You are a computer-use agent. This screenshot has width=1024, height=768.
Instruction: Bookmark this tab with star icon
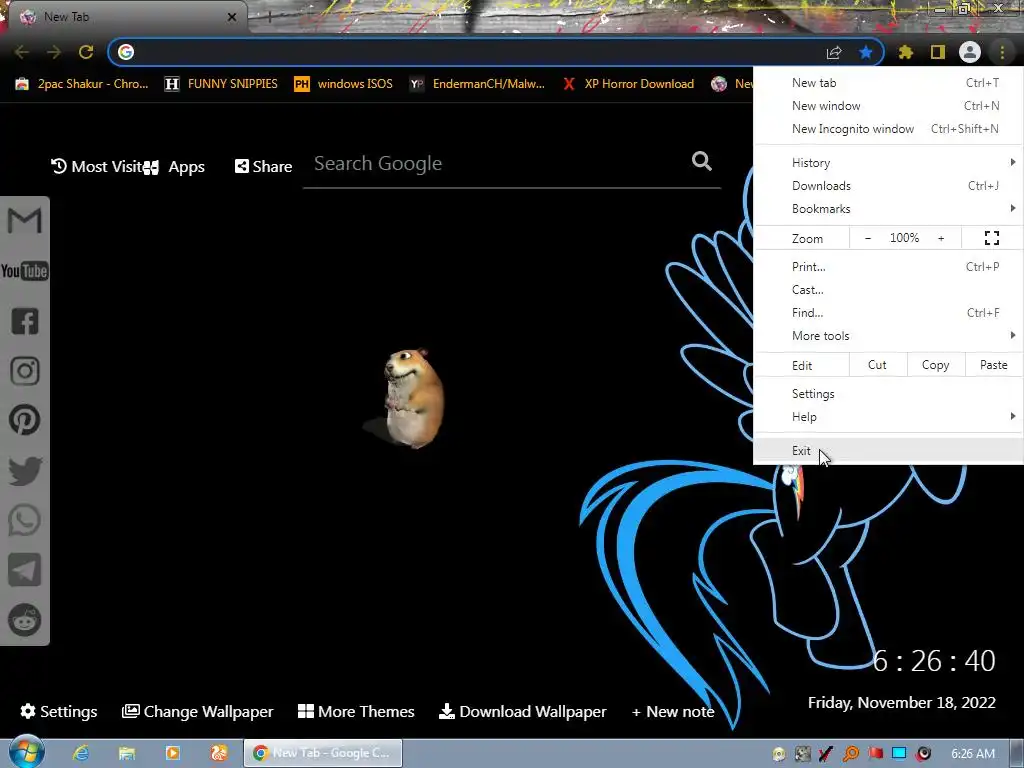866,52
